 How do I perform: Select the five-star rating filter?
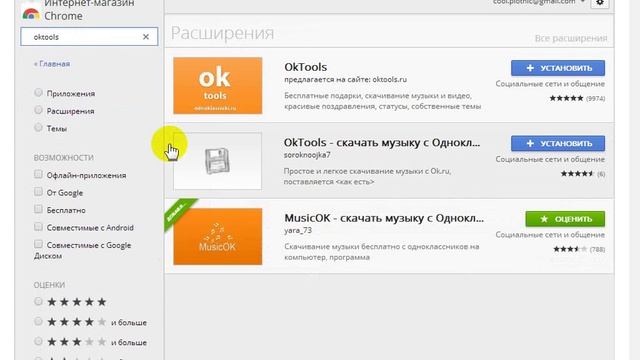click(38, 302)
